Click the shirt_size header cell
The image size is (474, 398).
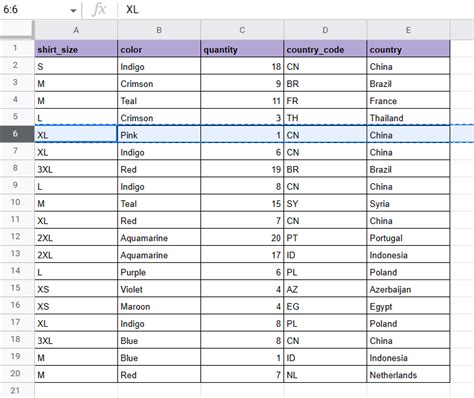point(76,49)
